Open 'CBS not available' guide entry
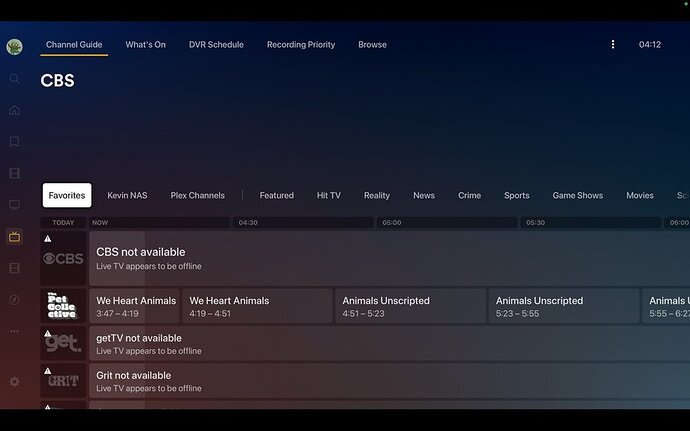Image resolution: width=690 pixels, height=431 pixels. click(389, 258)
